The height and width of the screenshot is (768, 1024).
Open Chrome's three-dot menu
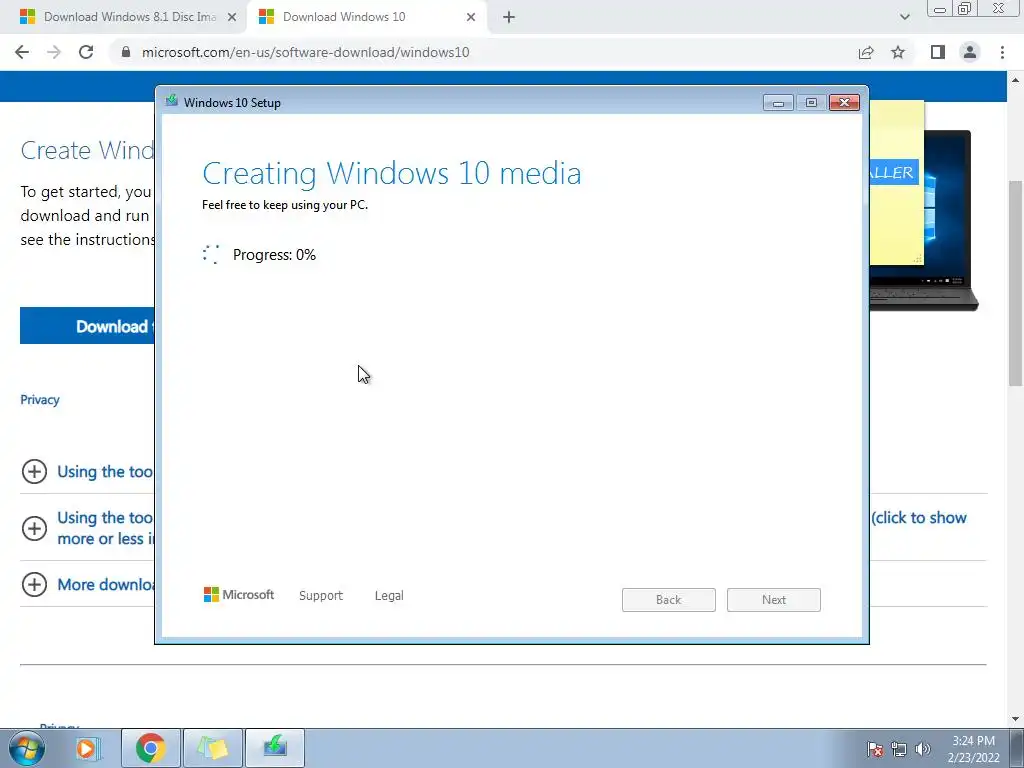pyautogui.click(x=1002, y=52)
